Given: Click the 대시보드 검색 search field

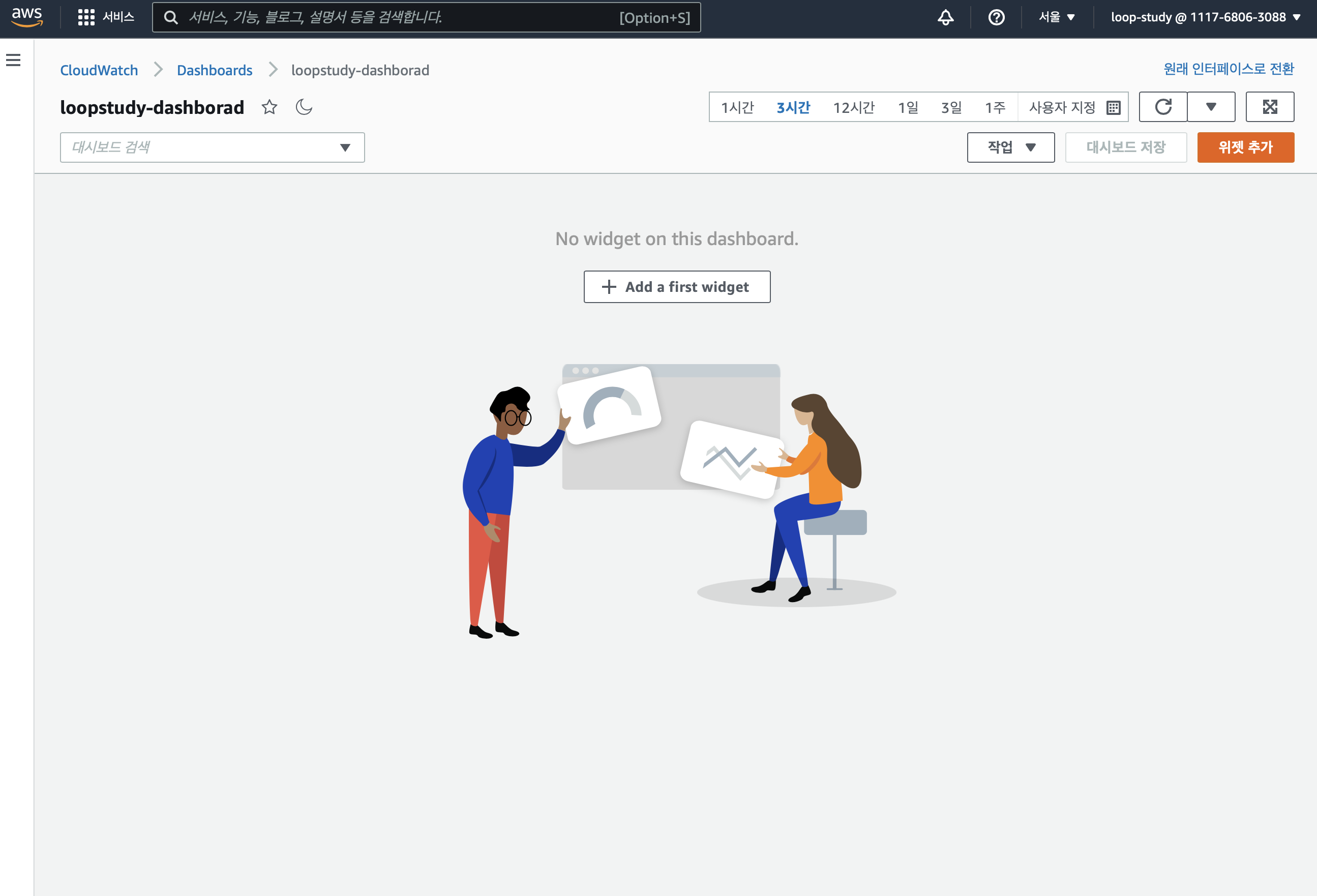Looking at the screenshot, I should [x=204, y=147].
